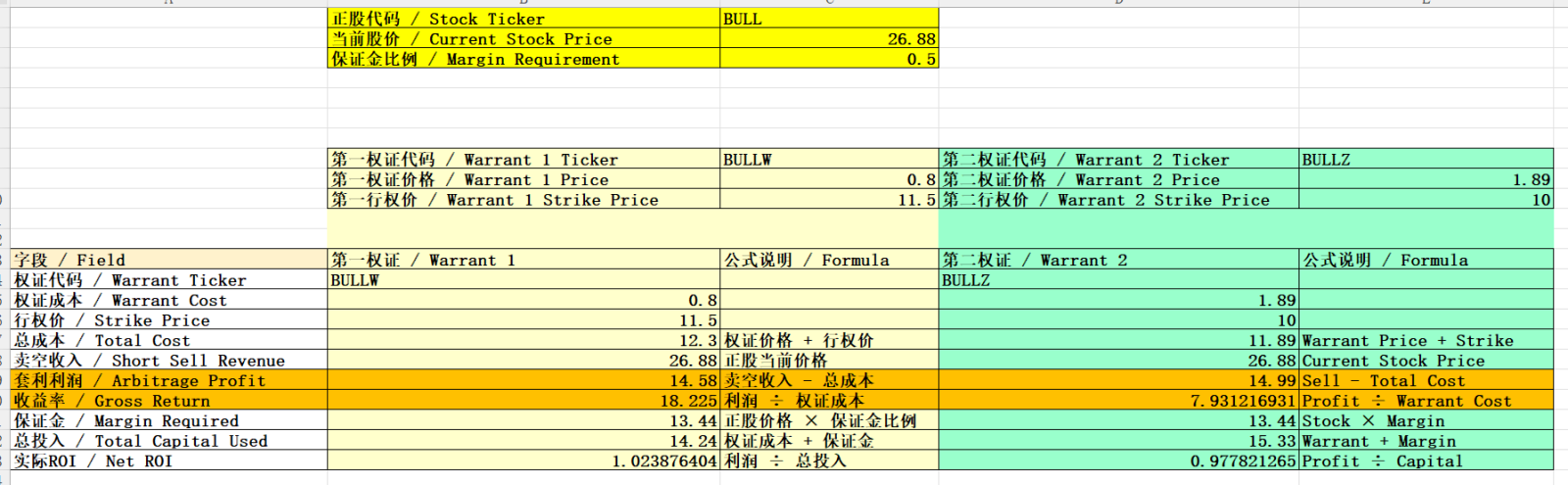Image resolution: width=1568 pixels, height=485 pixels.
Task: Click the 7.931216931 Gross Return value
Action: click(x=1119, y=401)
